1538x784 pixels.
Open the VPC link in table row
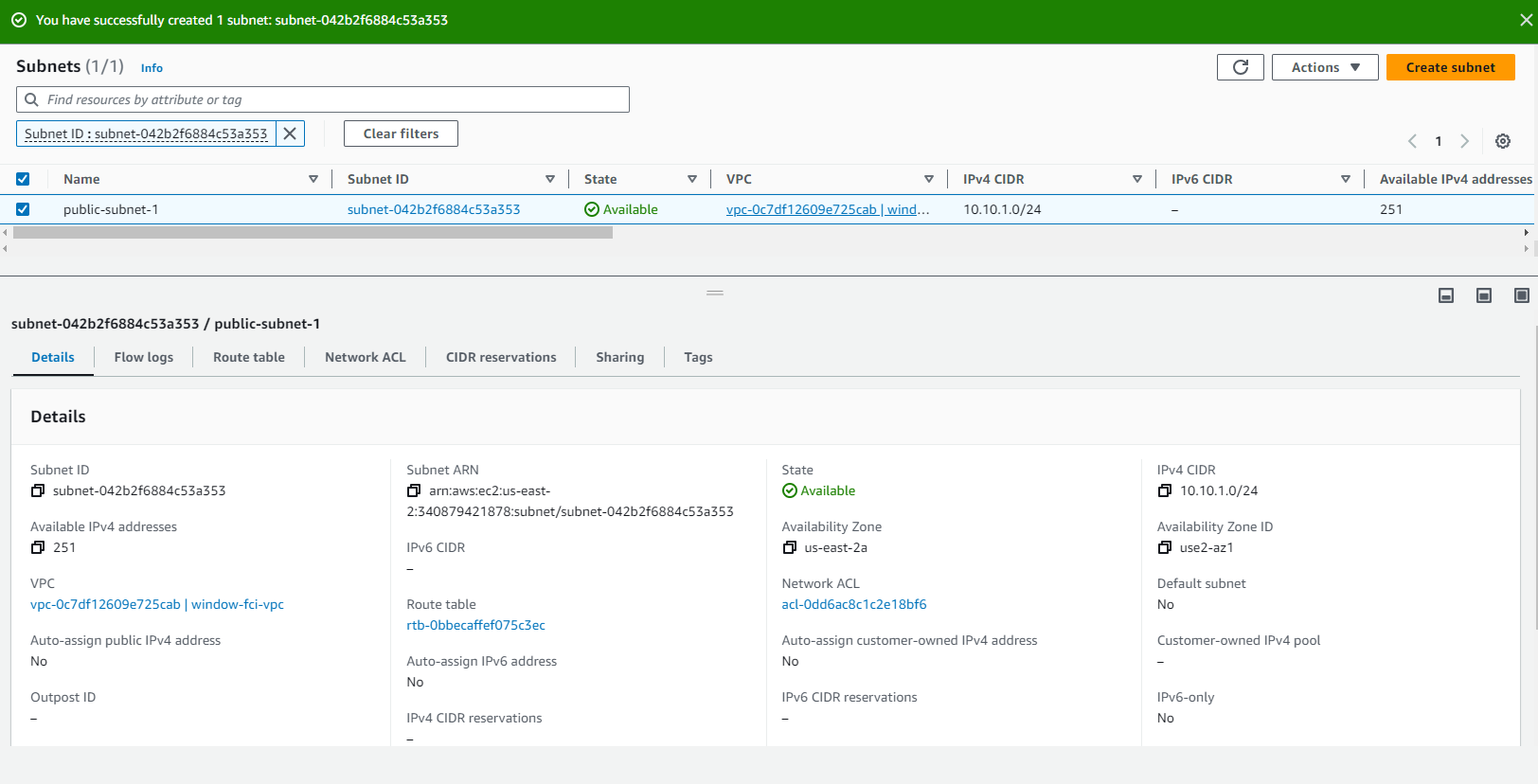pyautogui.click(x=828, y=209)
